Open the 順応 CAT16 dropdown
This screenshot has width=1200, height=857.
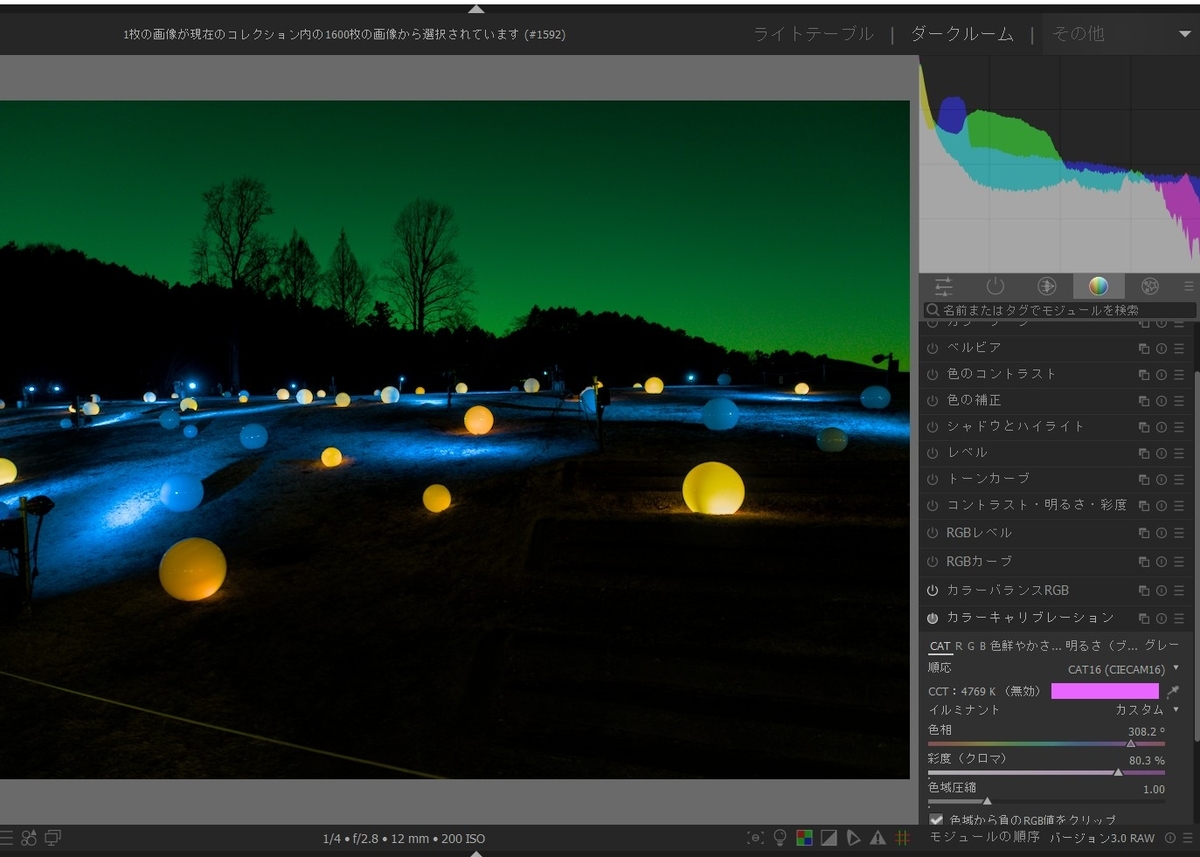(x=1054, y=668)
